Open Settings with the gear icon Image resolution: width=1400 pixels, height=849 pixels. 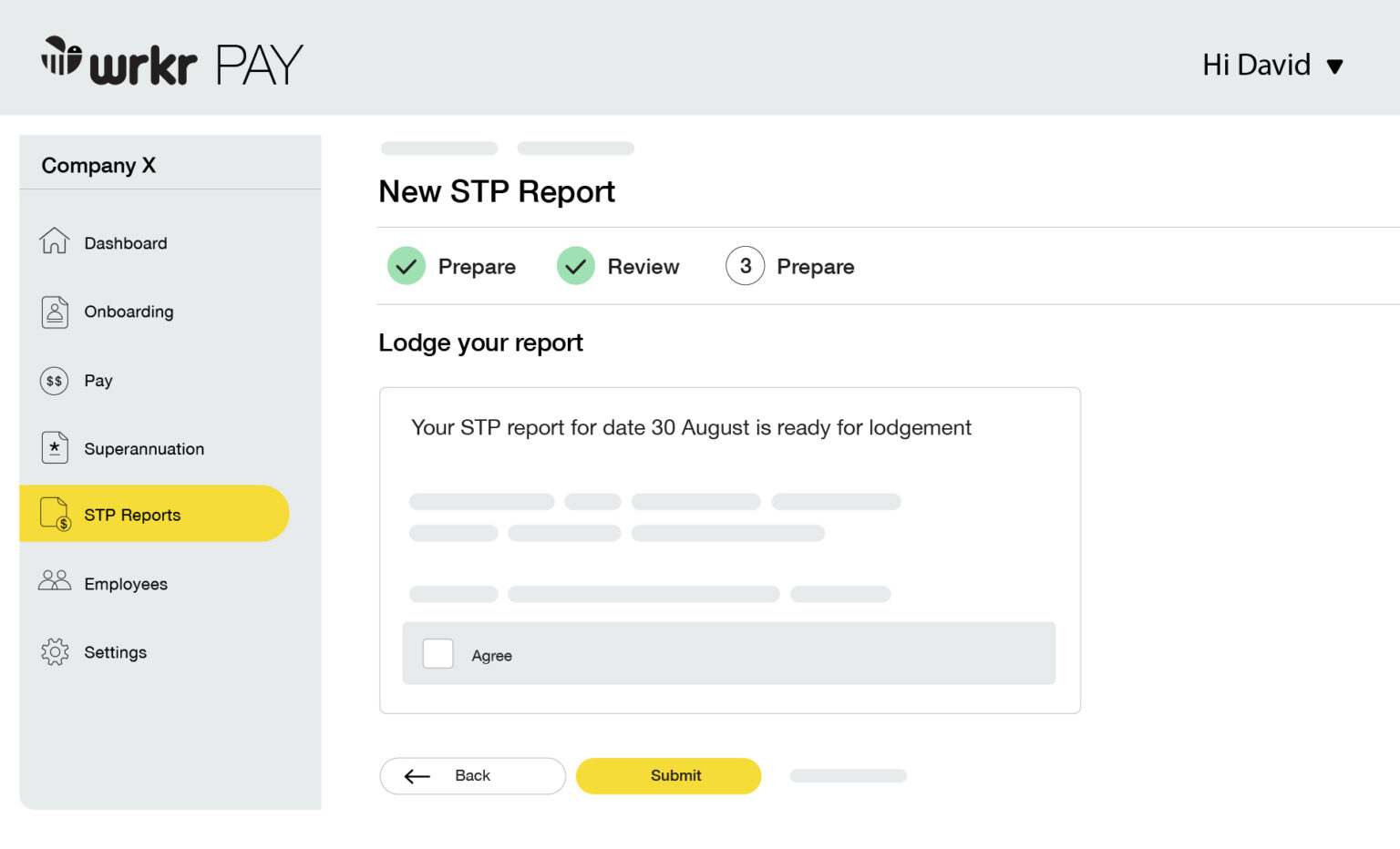(55, 652)
